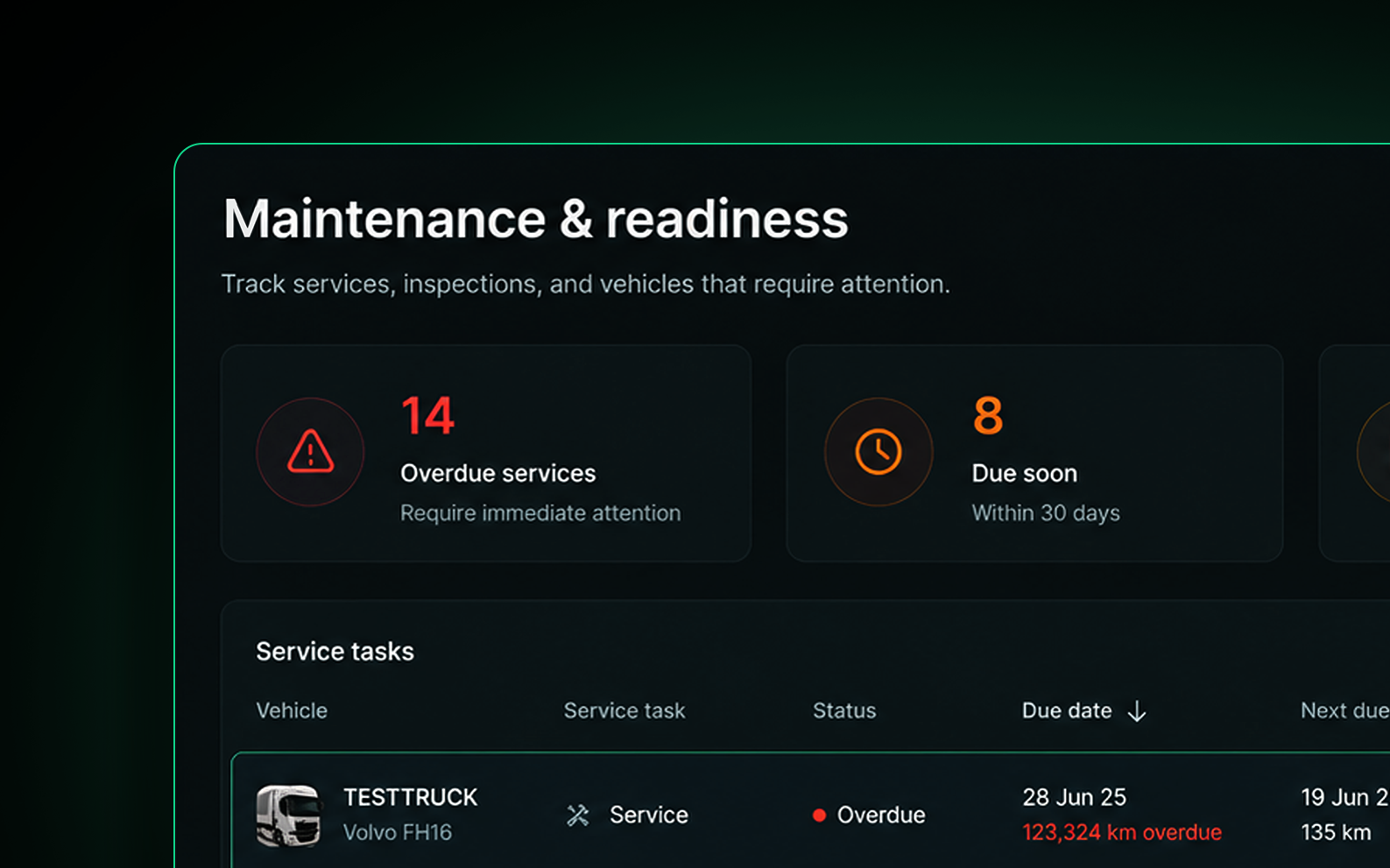Click the 135 km next due value

[x=1336, y=832]
